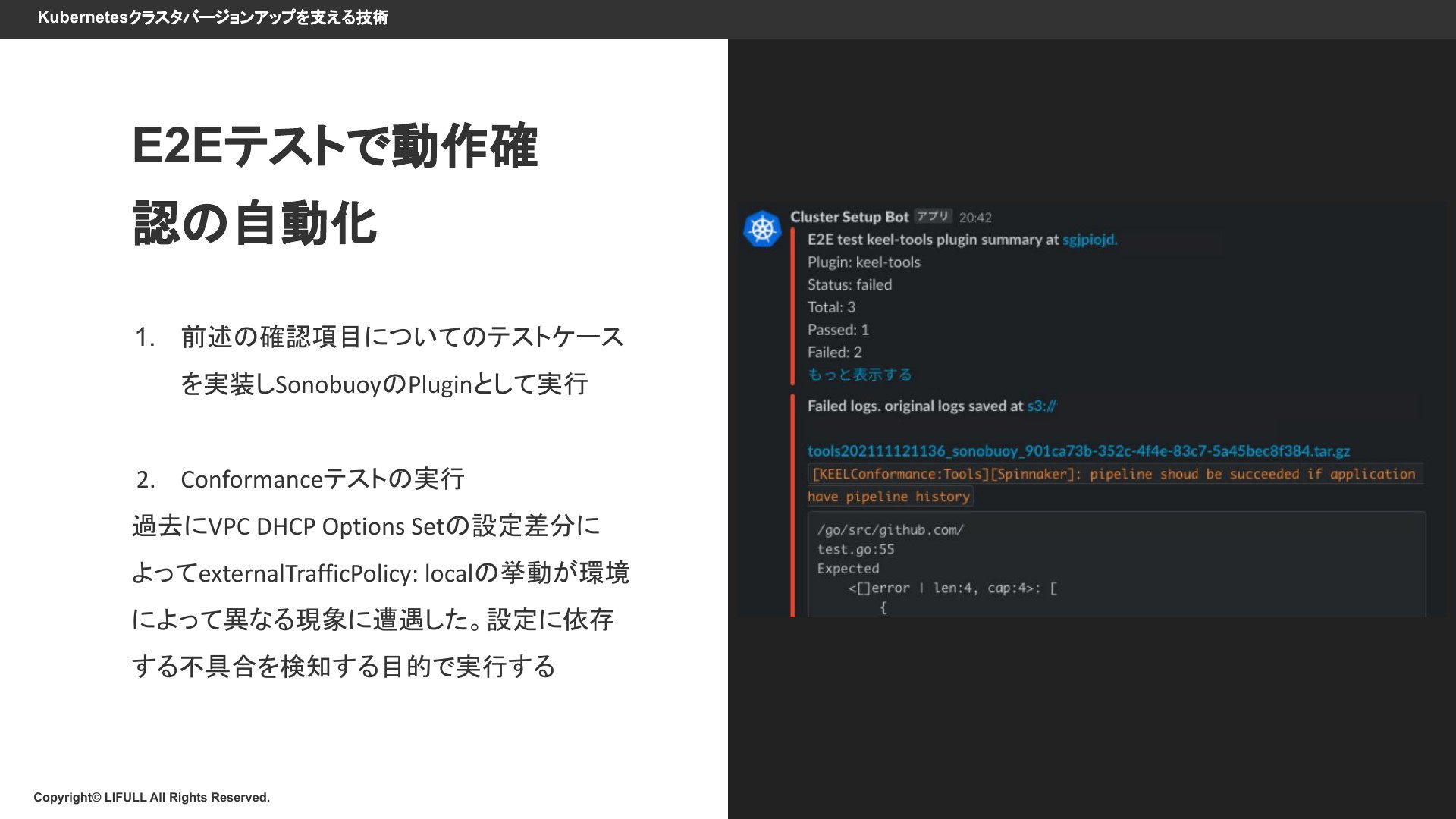
Task: Expand message with もっと表示する
Action: 859,375
